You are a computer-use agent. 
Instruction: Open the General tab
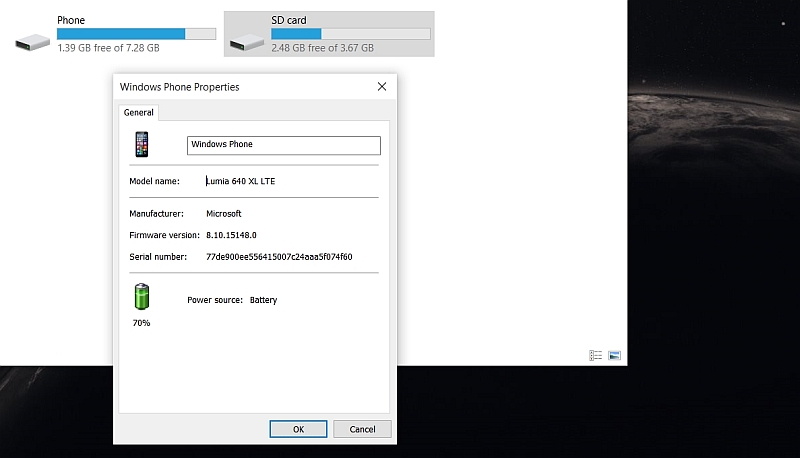(138, 113)
